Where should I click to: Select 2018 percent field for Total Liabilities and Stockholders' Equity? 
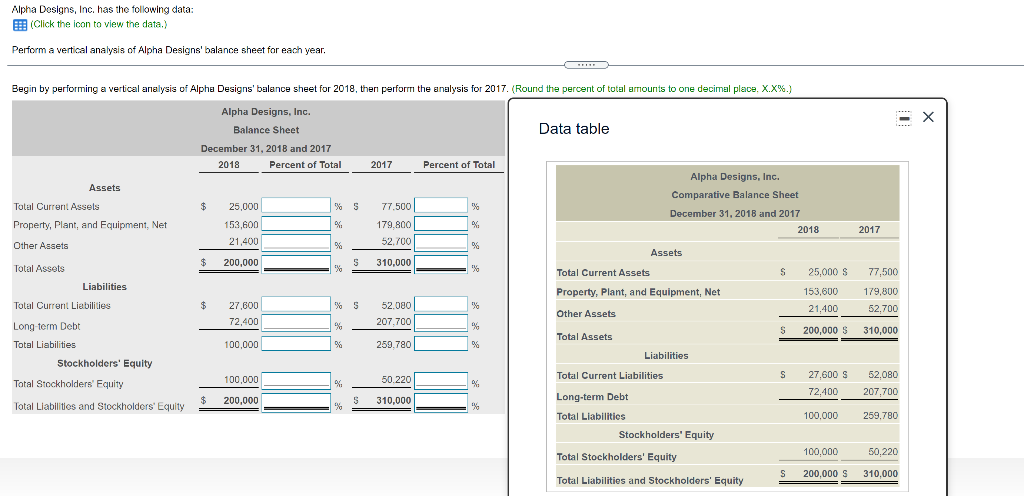pyautogui.click(x=296, y=401)
